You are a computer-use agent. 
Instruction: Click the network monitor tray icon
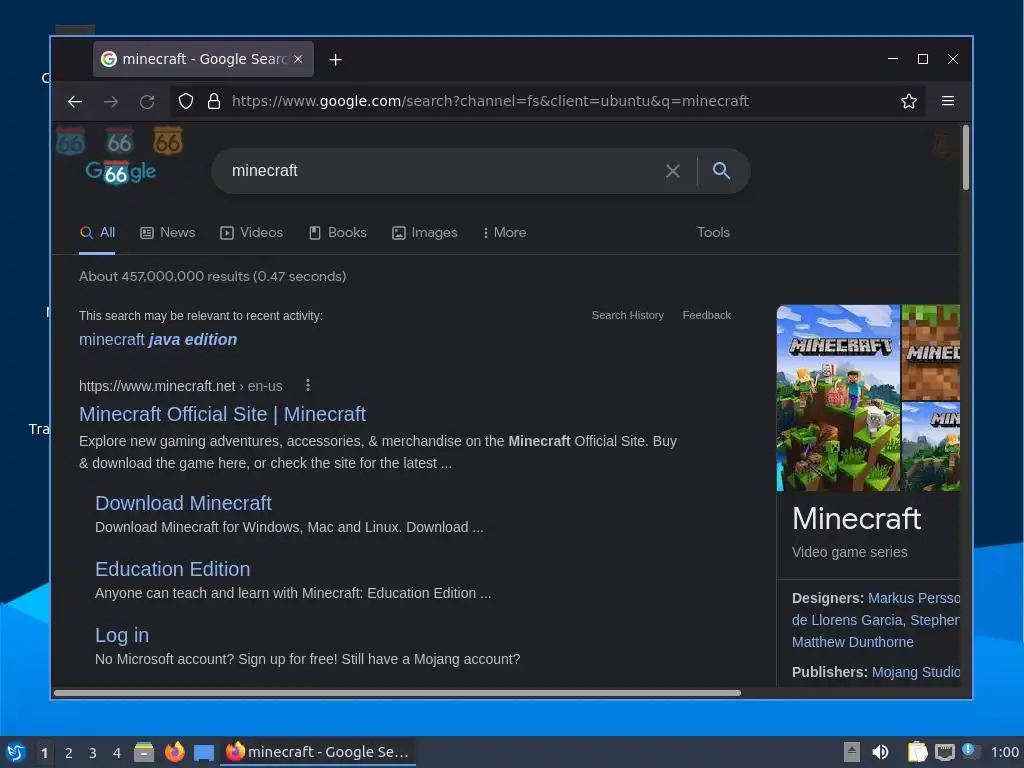point(944,752)
